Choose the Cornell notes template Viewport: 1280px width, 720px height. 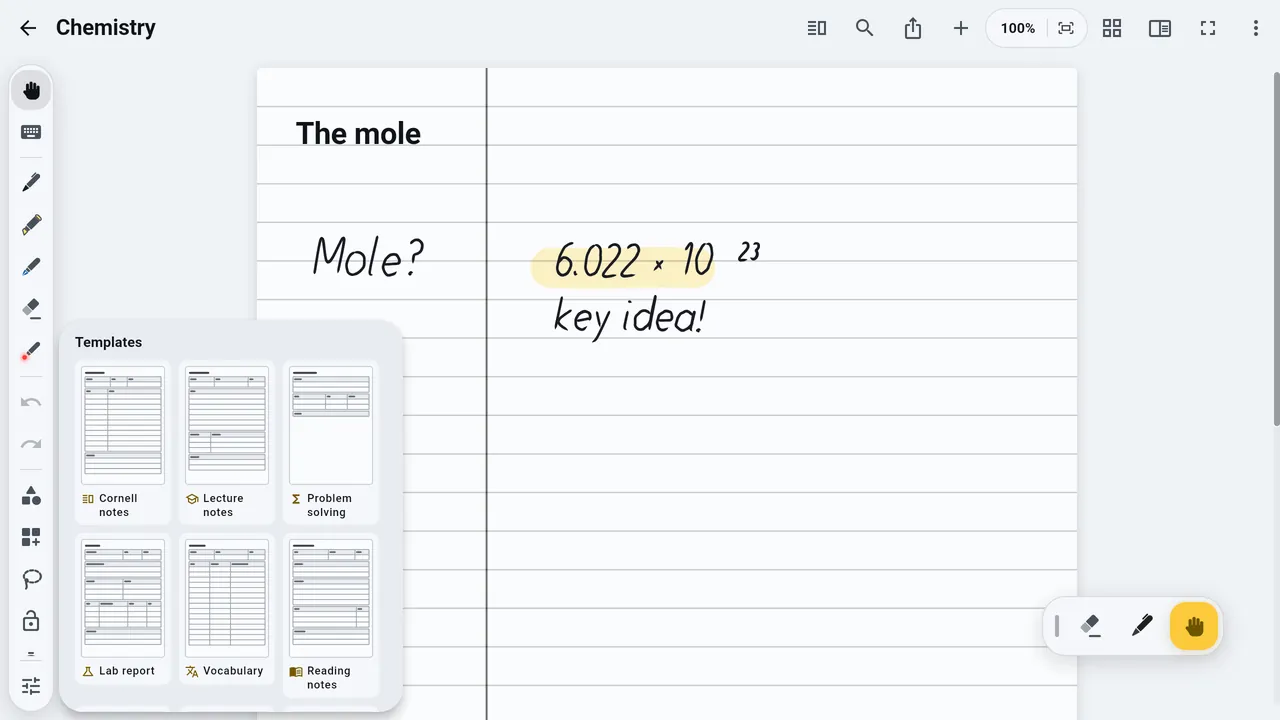tap(123, 442)
